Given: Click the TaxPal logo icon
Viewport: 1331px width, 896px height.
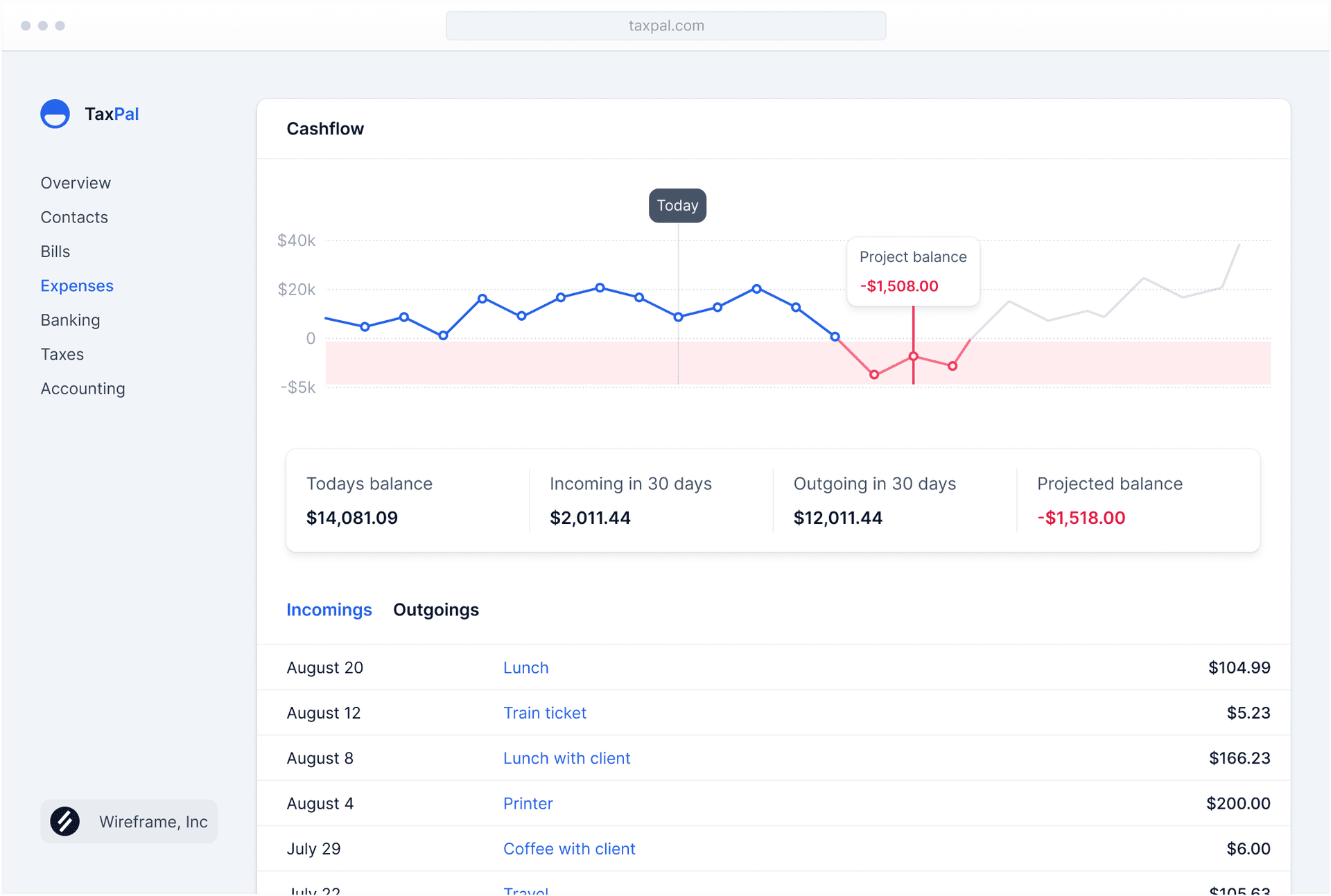Looking at the screenshot, I should [55, 114].
